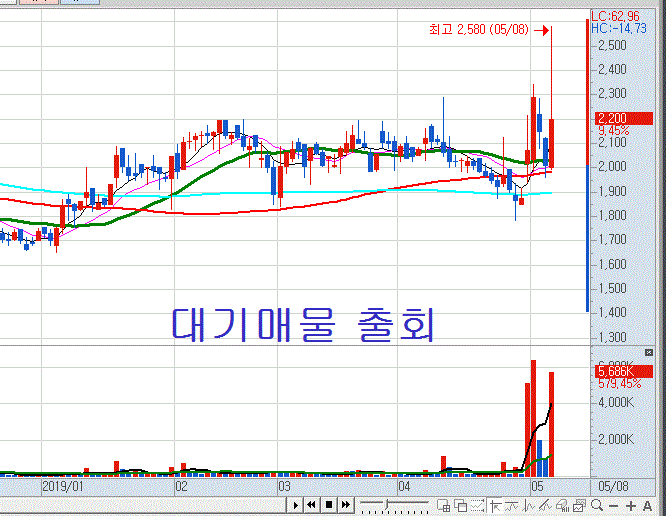The height and width of the screenshot is (516, 666).
Task: Click the 1,800 price axis label
Action: 612,215
